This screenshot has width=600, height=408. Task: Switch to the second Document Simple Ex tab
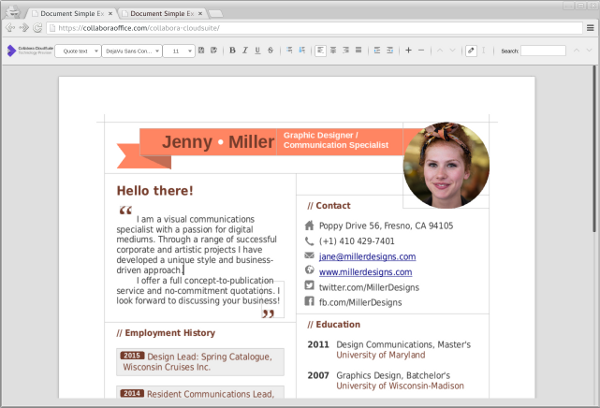162,13
